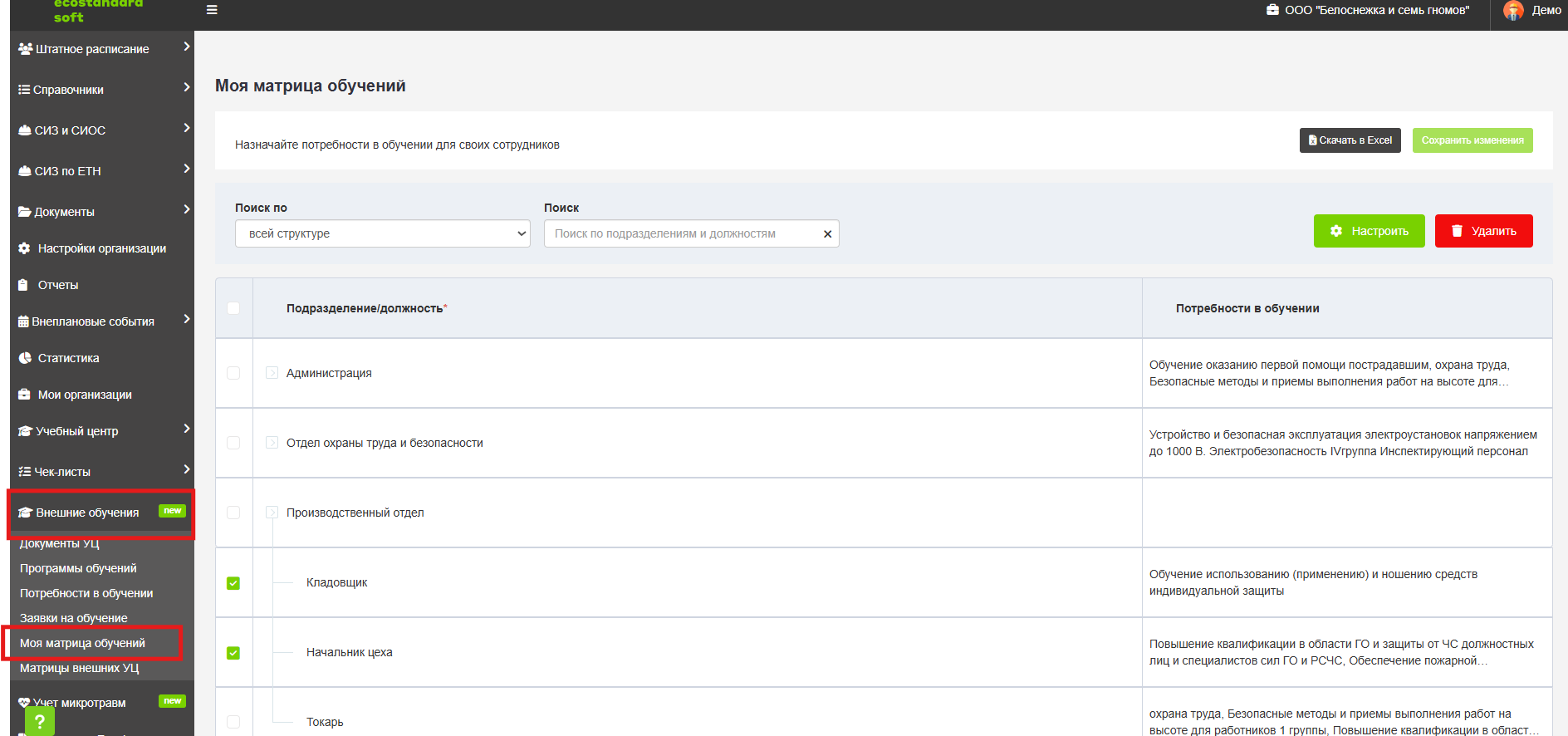Check the Токарь row checkbox

[233, 722]
